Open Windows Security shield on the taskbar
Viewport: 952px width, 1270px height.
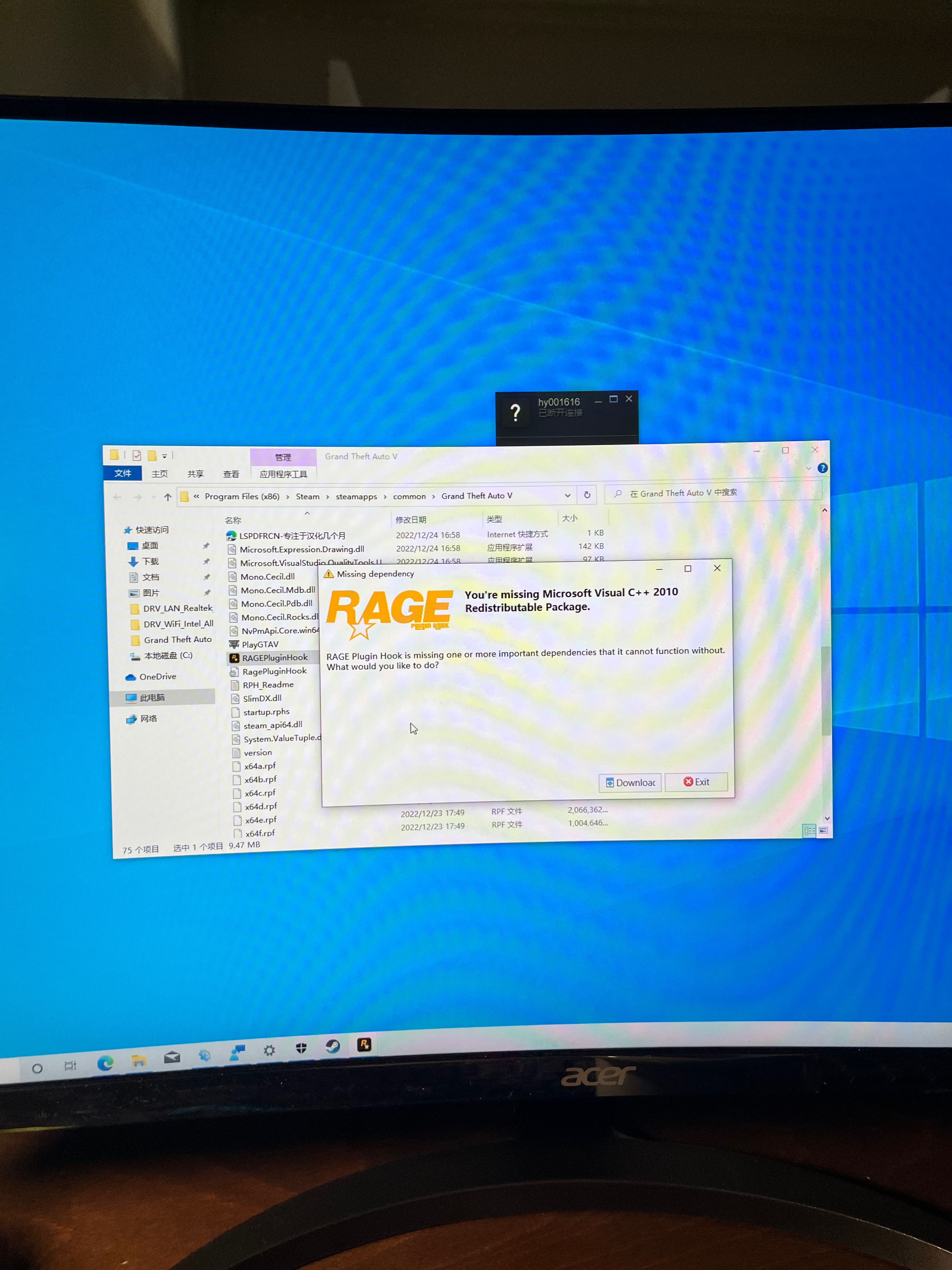[301, 1048]
